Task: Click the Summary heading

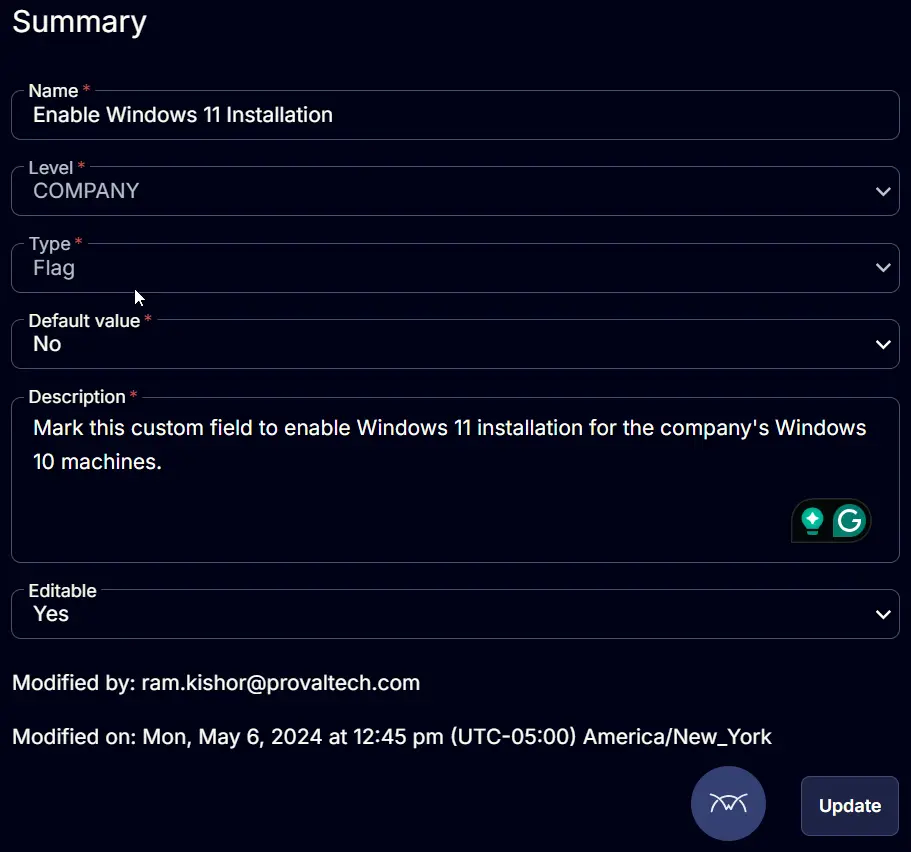Action: click(80, 22)
